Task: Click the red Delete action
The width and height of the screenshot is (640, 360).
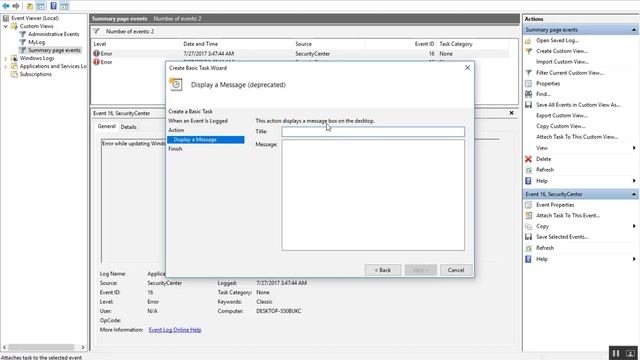Action: pyautogui.click(x=543, y=159)
